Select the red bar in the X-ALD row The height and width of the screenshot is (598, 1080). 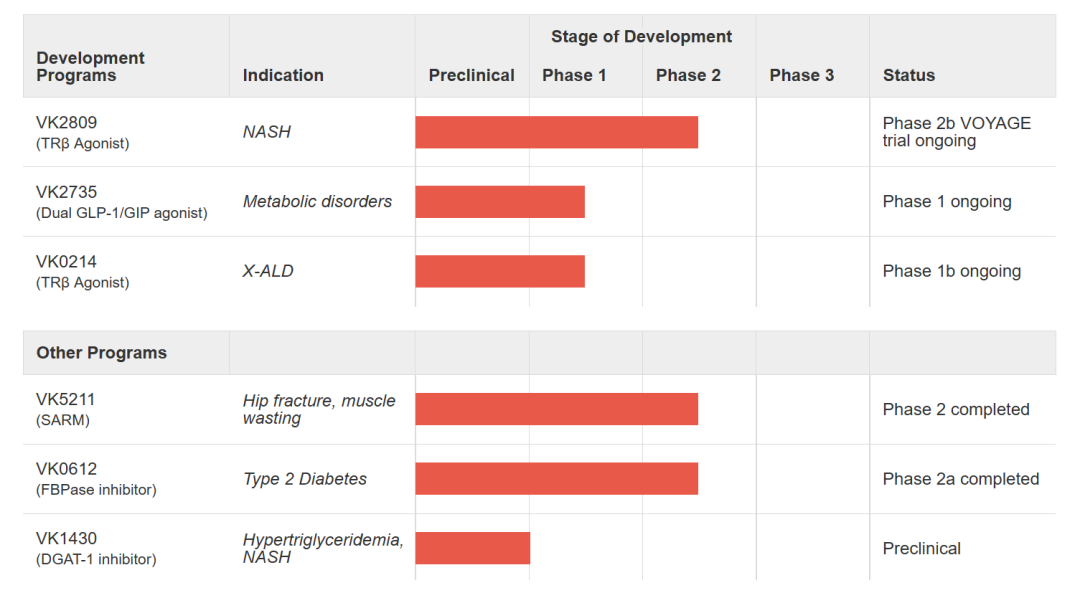coord(500,271)
